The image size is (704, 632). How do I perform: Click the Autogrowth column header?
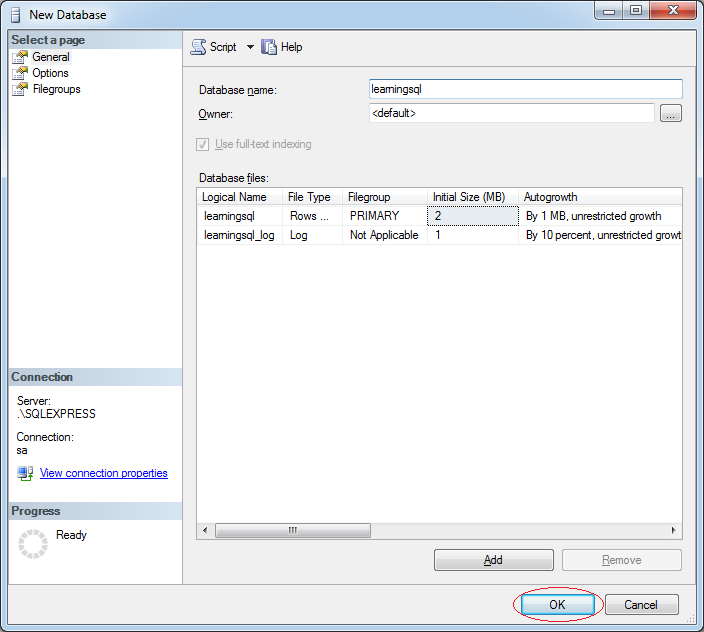pos(600,197)
